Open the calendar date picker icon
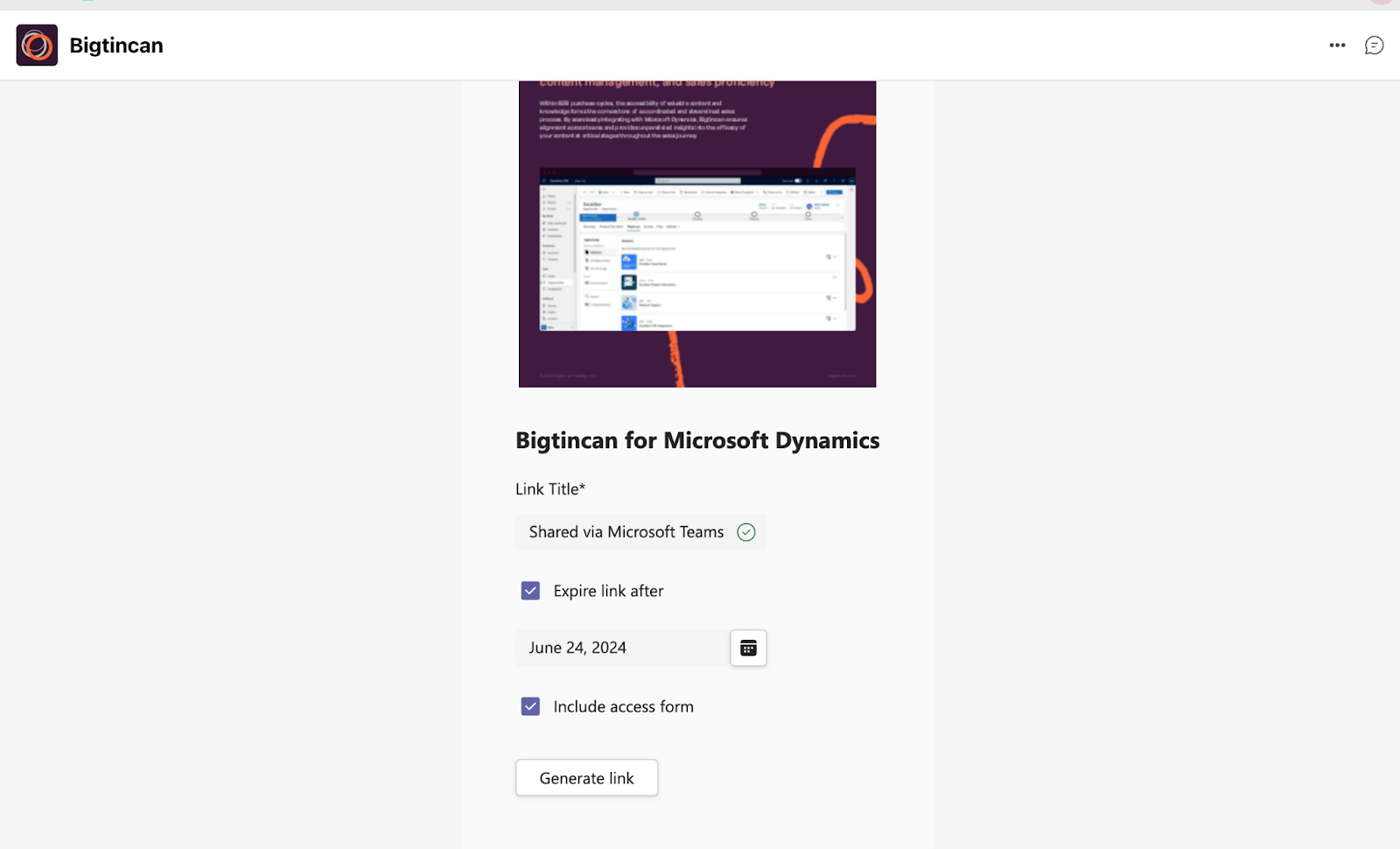Viewport: 1400px width, 849px height. [x=748, y=648]
